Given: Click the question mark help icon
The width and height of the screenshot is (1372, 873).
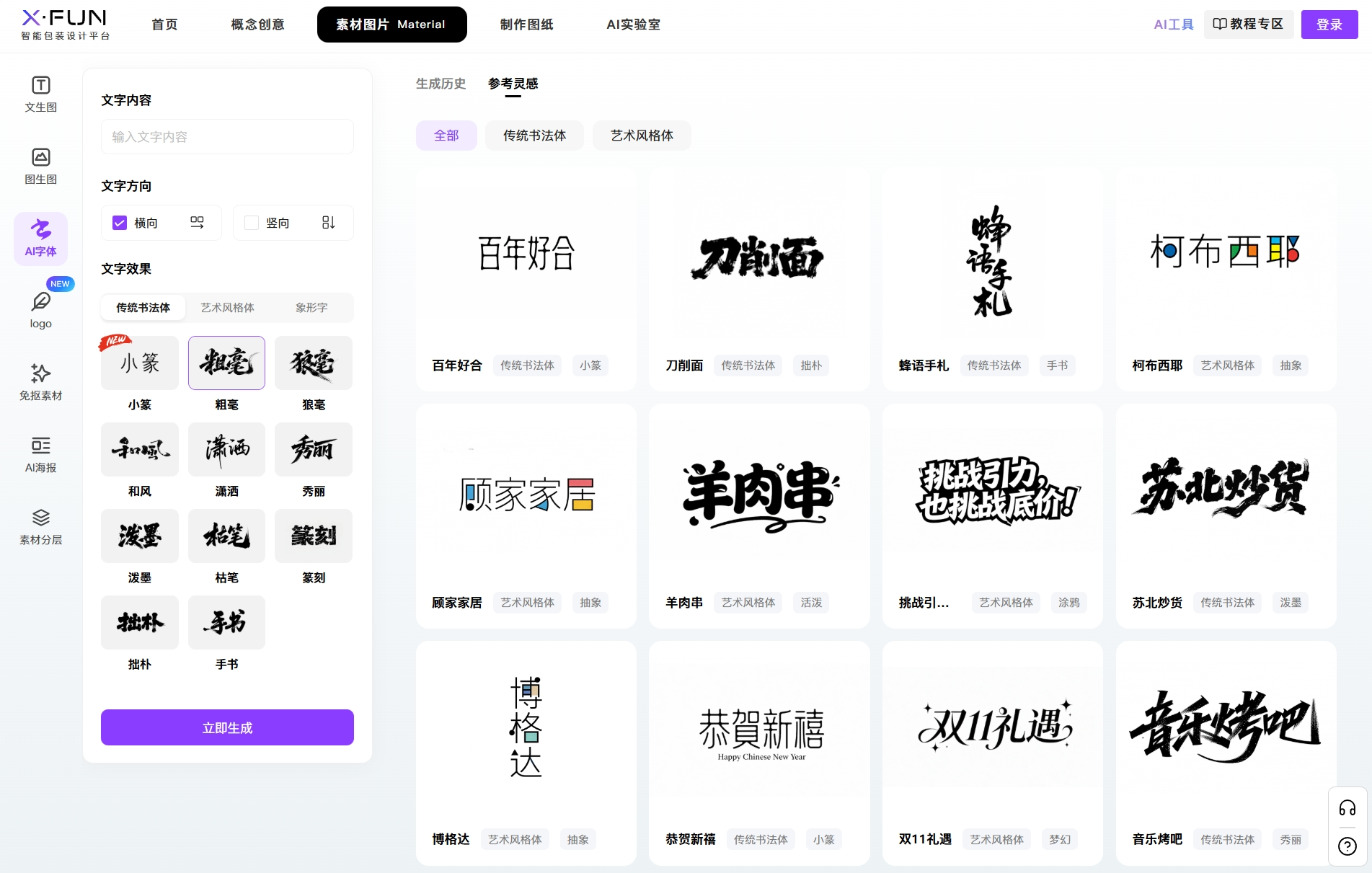Looking at the screenshot, I should (x=1347, y=846).
